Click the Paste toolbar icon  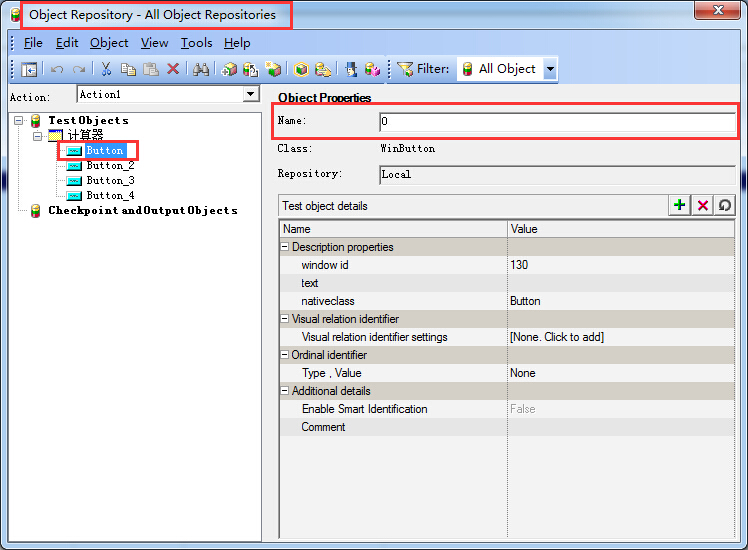tap(151, 69)
